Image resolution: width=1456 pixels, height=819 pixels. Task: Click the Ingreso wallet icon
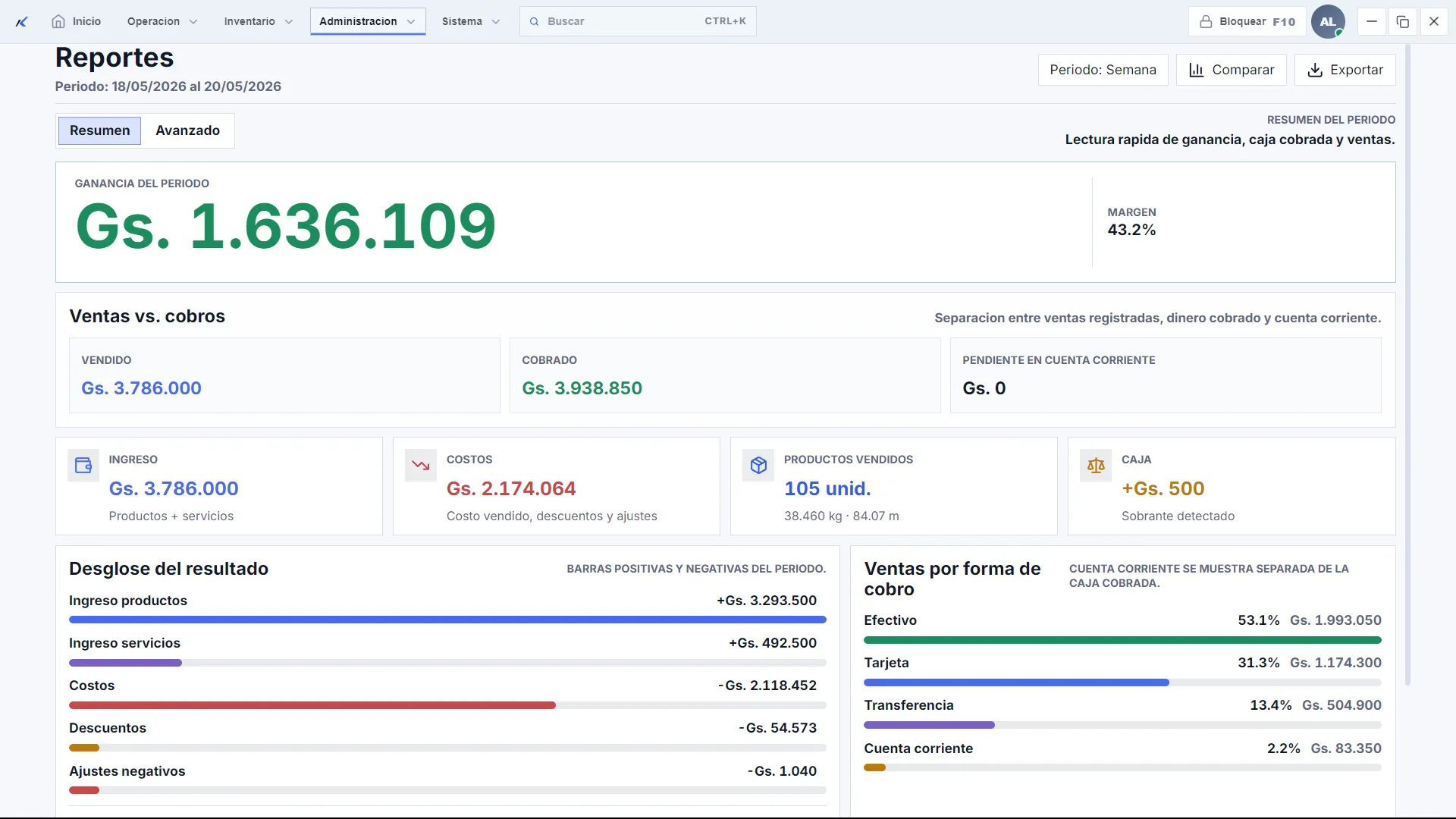pyautogui.click(x=83, y=465)
